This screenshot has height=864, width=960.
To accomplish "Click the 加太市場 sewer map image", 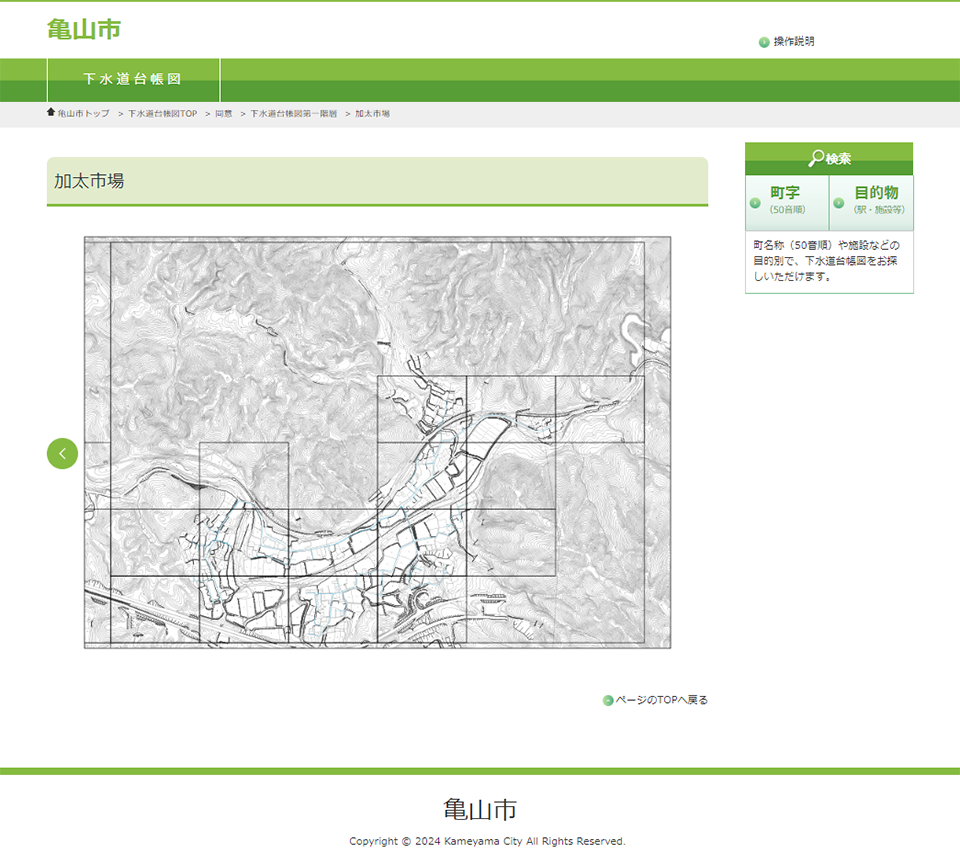I will 377,442.
